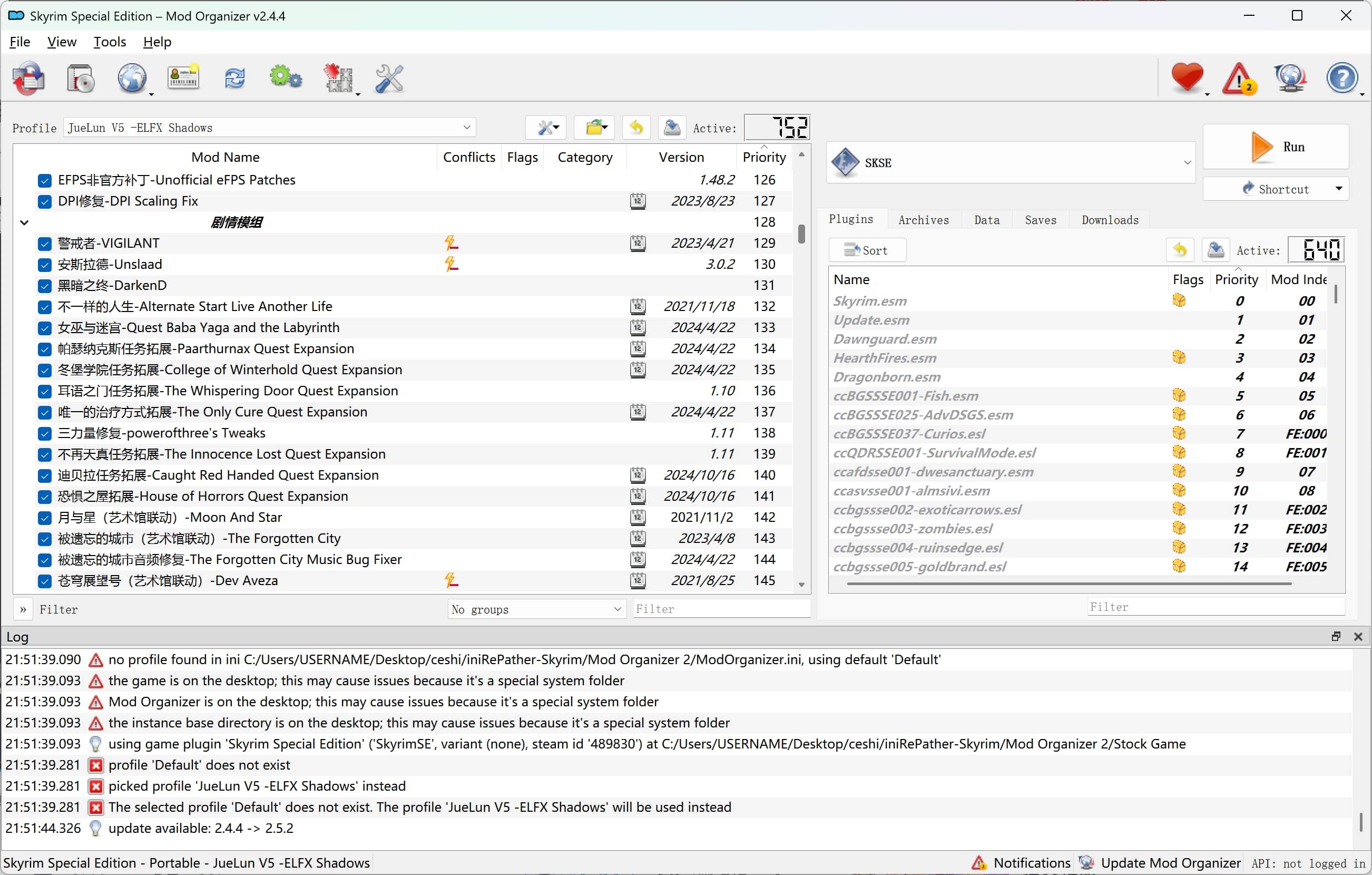Click the mod list Filter field beside groups
The height and width of the screenshot is (875, 1372).
(721, 609)
